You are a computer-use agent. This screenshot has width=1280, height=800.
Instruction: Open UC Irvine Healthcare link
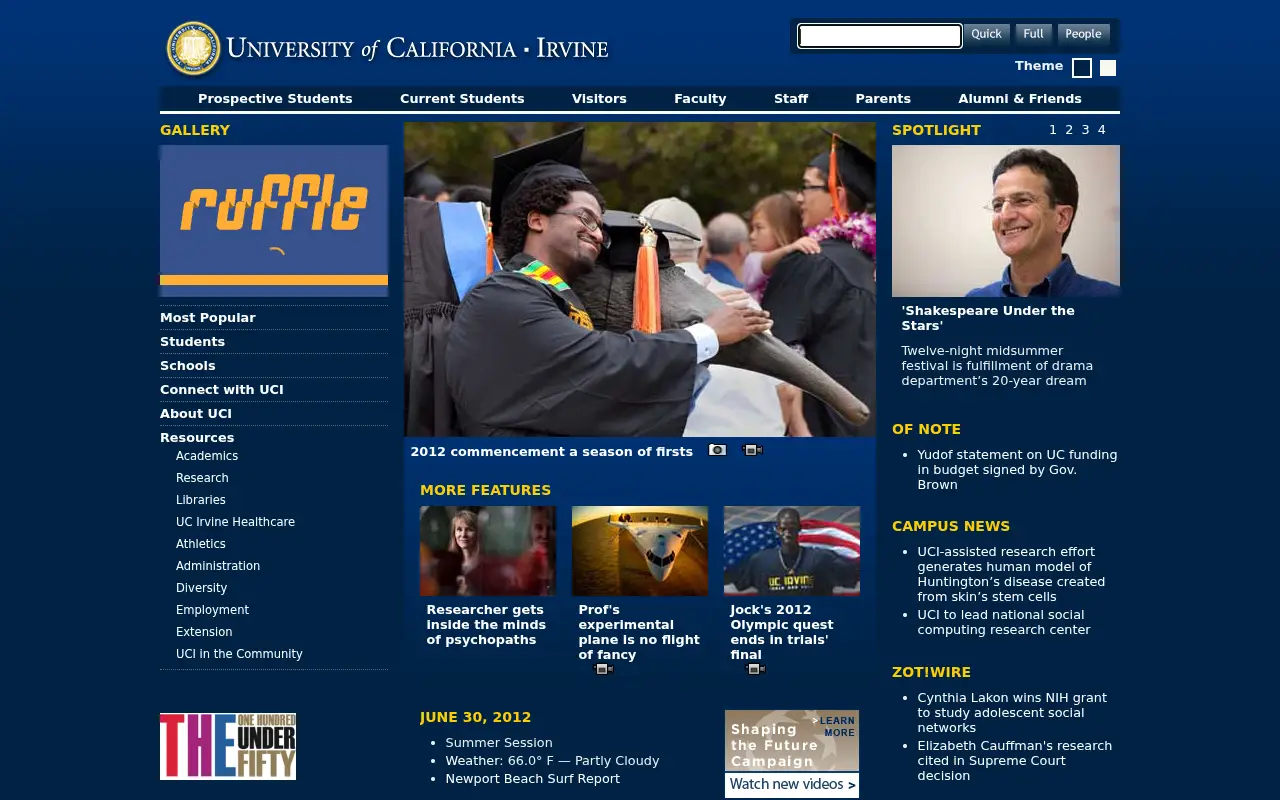click(x=235, y=522)
